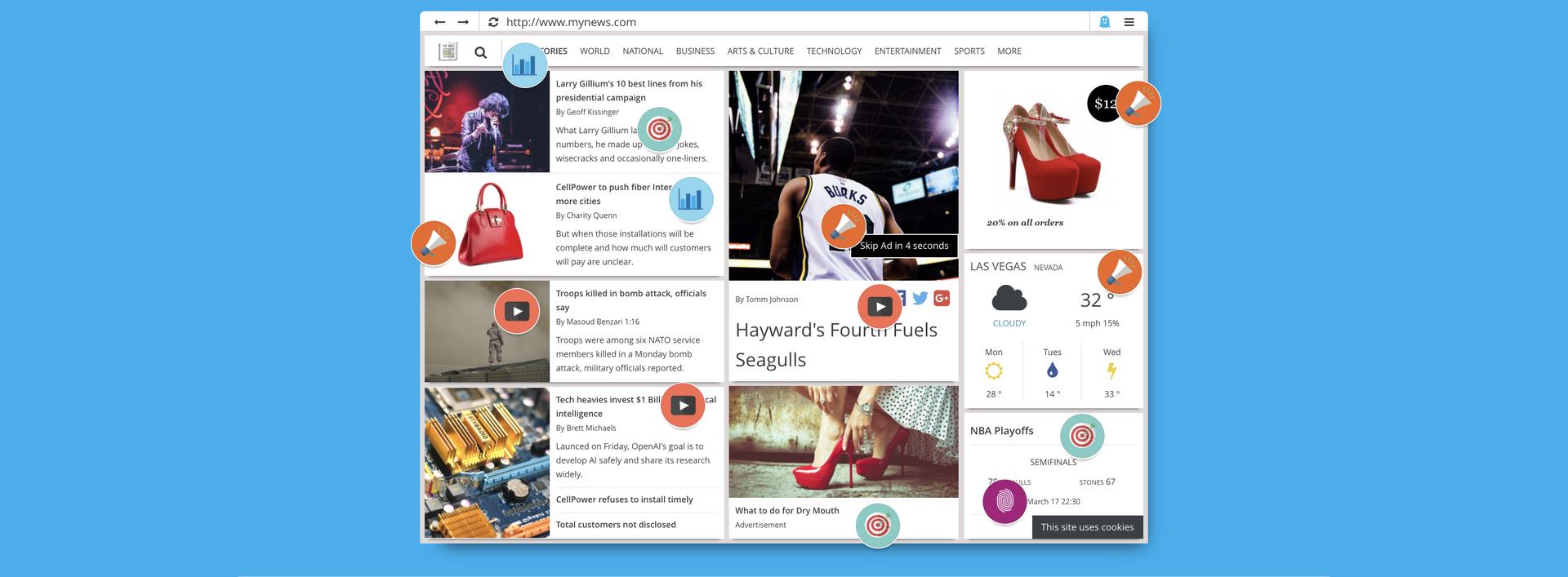Viewport: 1568px width, 577px height.
Task: Click the target tracker on the Dry Mouth advertisement
Action: [878, 524]
